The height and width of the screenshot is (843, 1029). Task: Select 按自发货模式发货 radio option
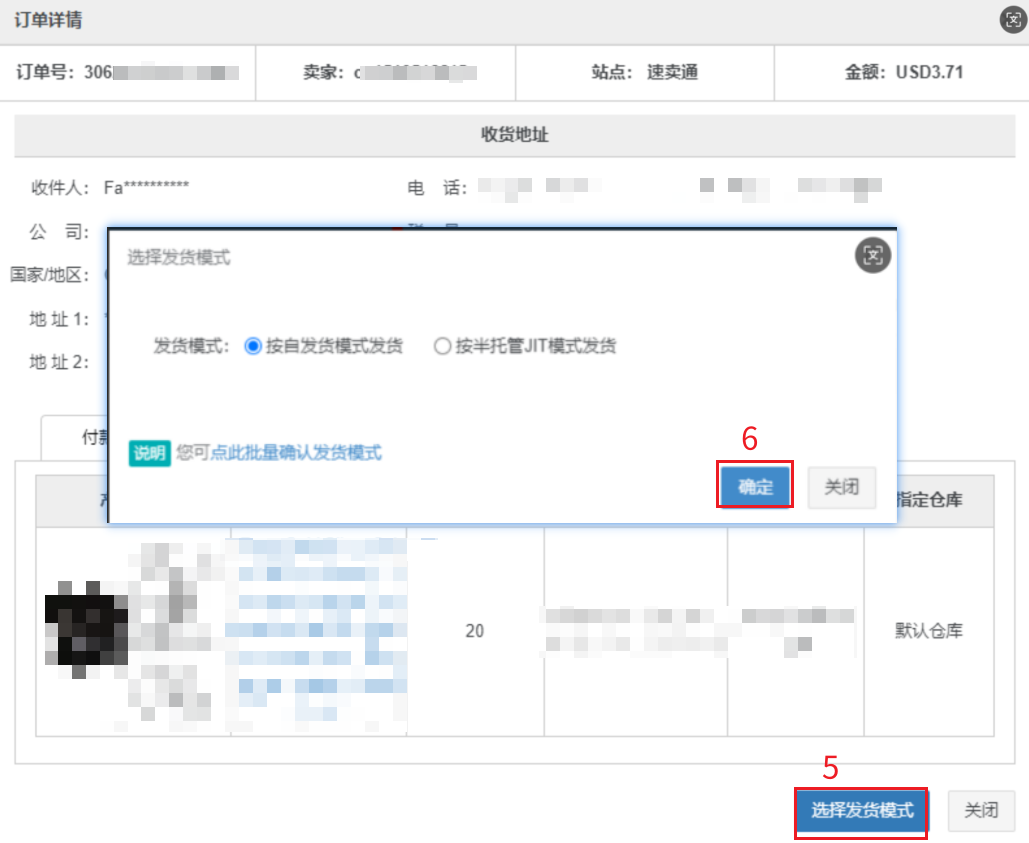pos(252,346)
